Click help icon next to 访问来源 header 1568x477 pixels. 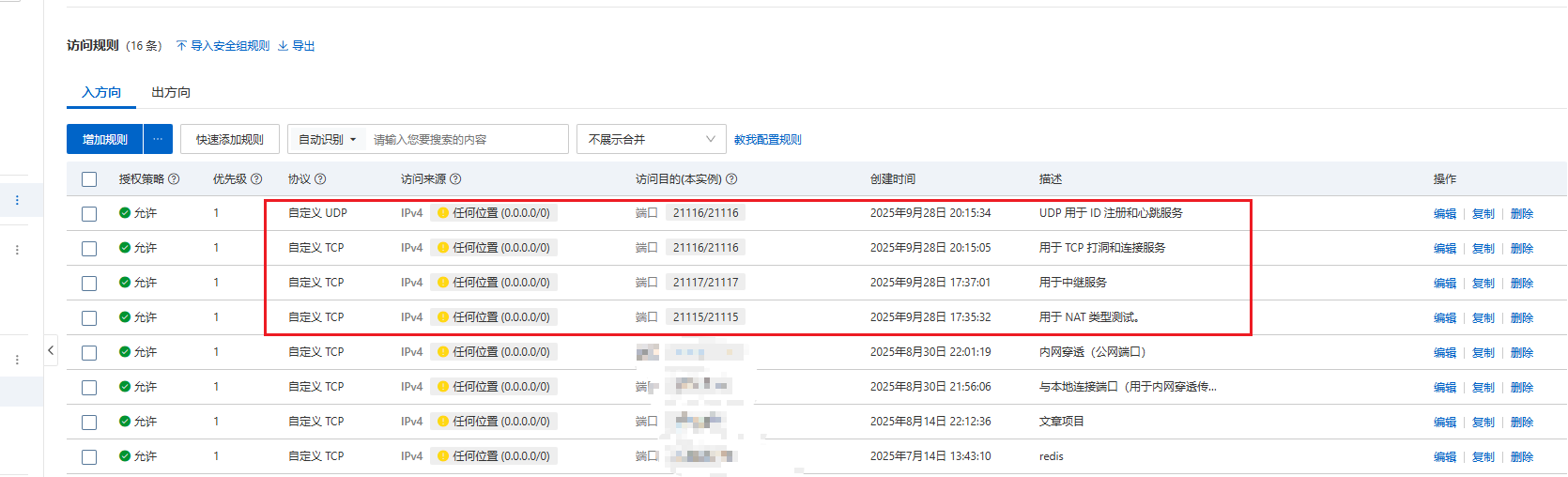click(x=455, y=179)
